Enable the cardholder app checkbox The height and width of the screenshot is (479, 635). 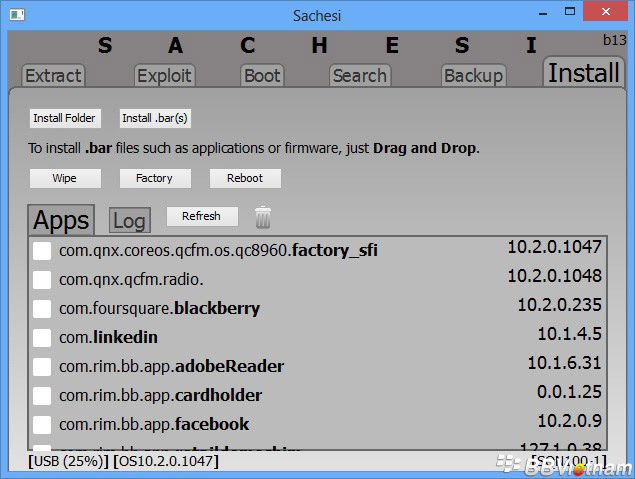(42, 396)
